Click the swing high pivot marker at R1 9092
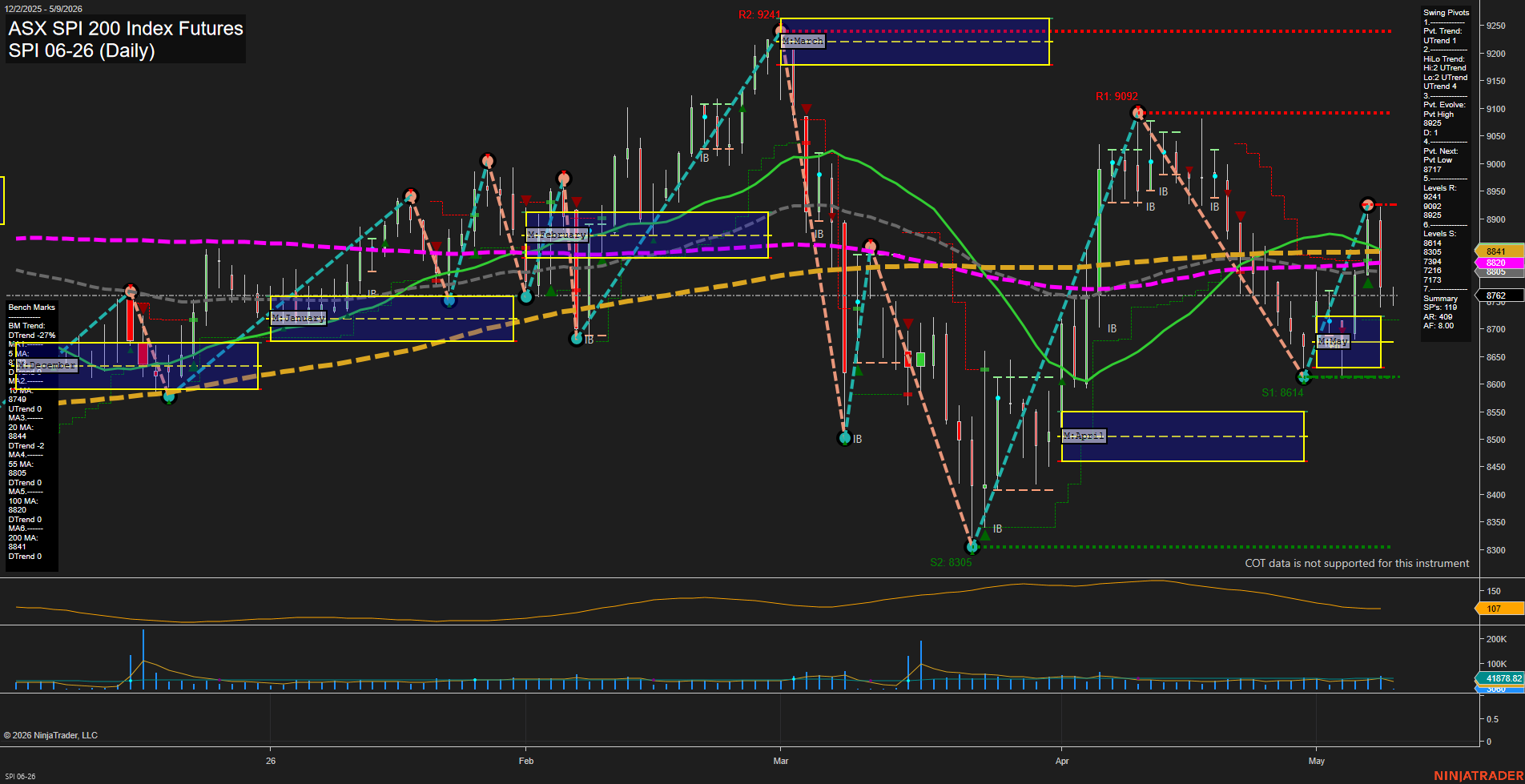This screenshot has width=1525, height=784. pos(1137,113)
